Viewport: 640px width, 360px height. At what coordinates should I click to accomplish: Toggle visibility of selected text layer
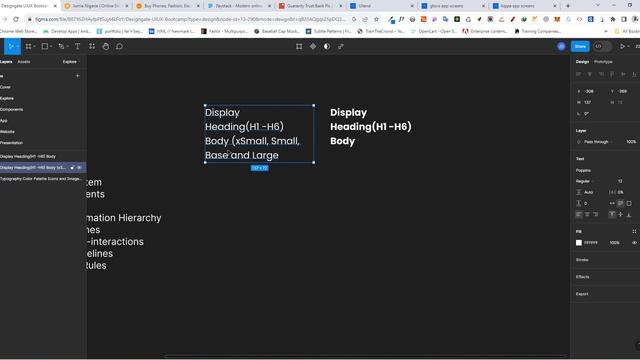79,168
